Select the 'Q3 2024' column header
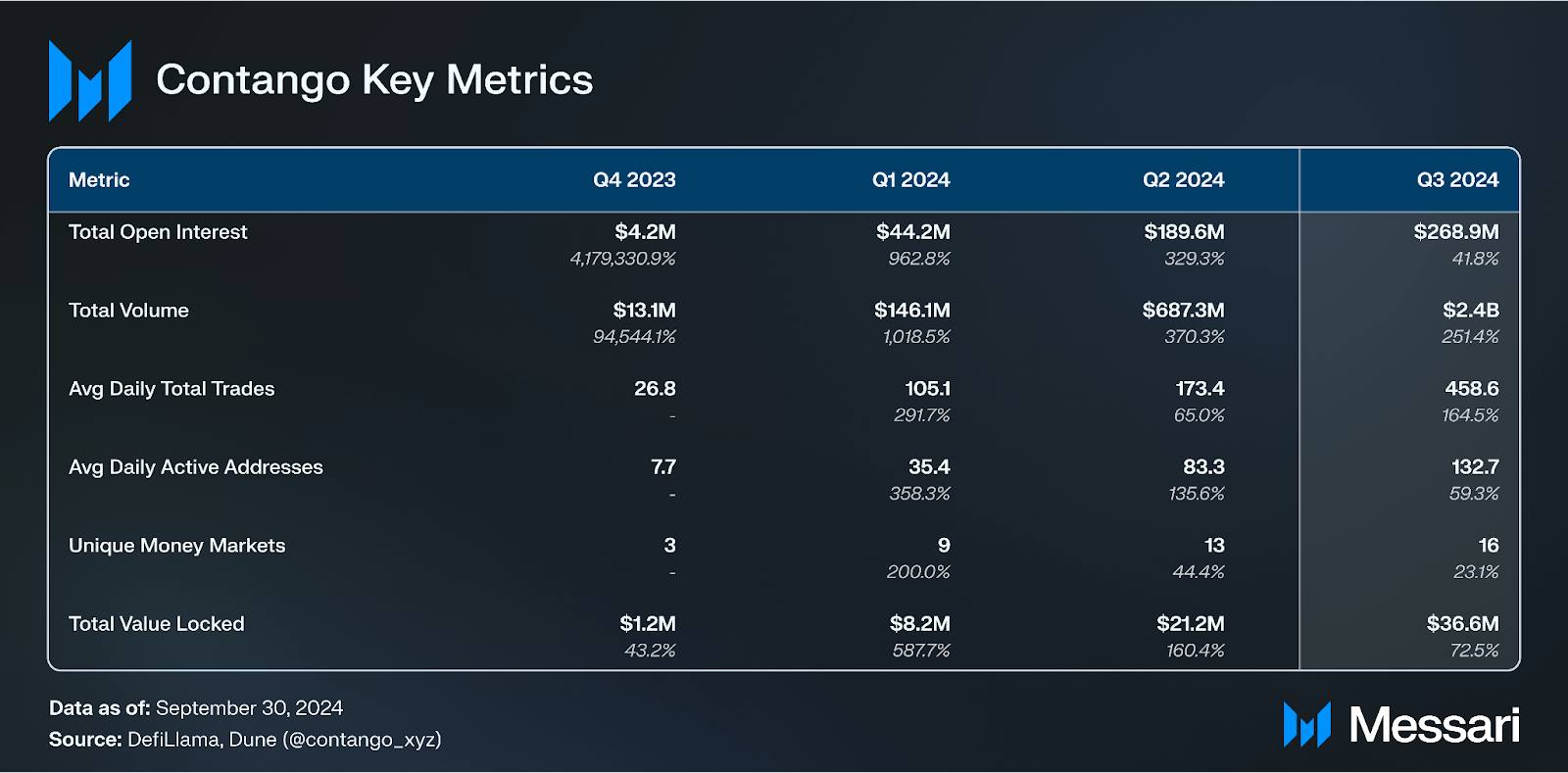The height and width of the screenshot is (773, 1568). click(1458, 180)
